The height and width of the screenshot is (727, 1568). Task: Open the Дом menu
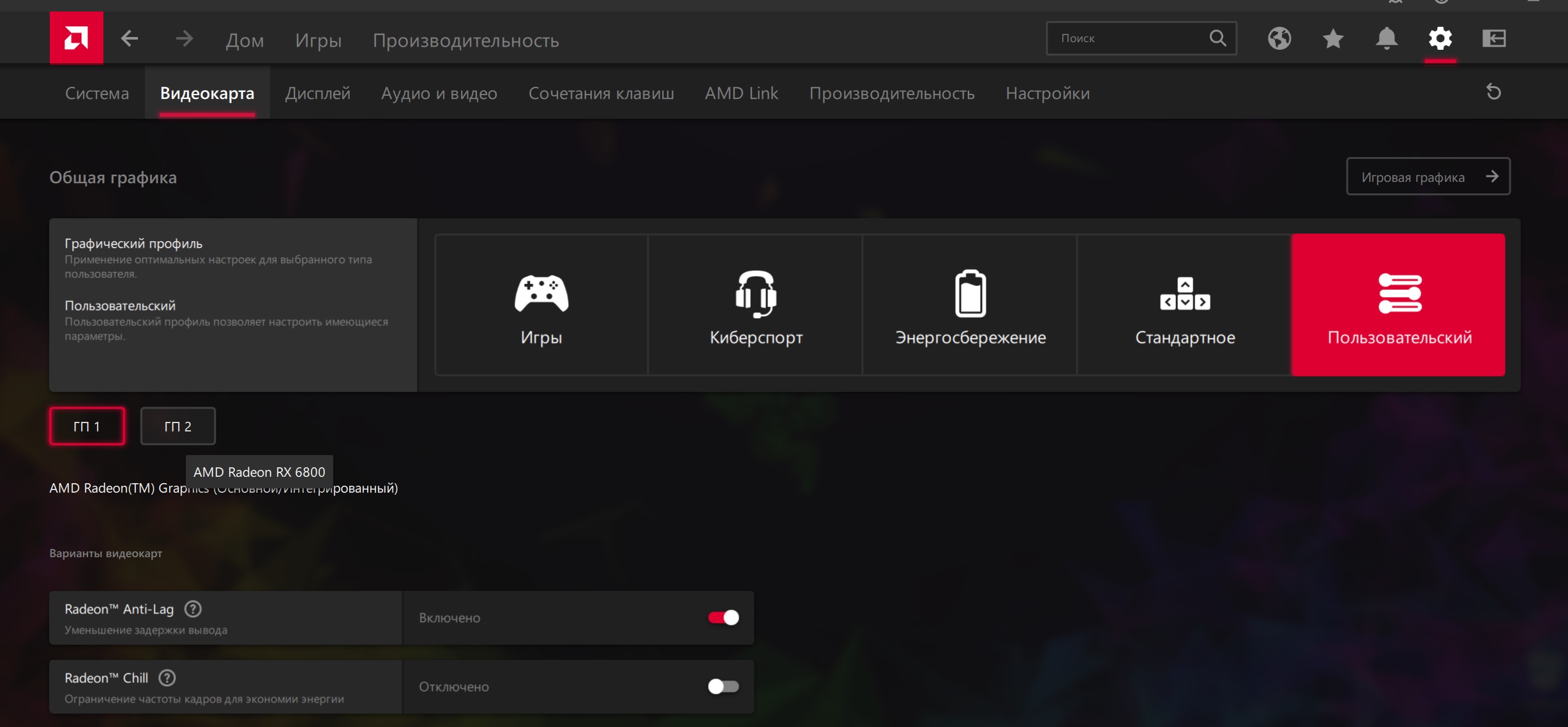tap(245, 40)
